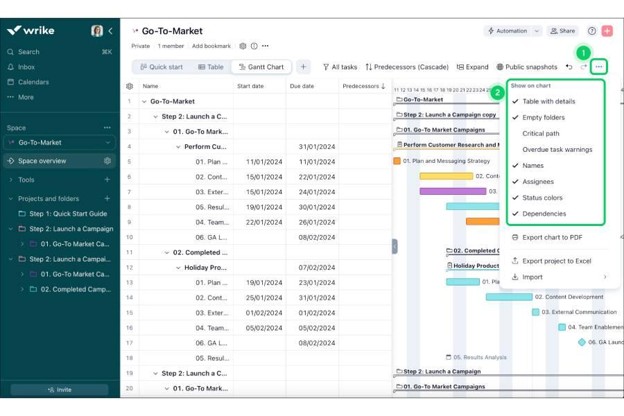Expand Import submenu arrow
624x416 pixels.
pos(605,277)
